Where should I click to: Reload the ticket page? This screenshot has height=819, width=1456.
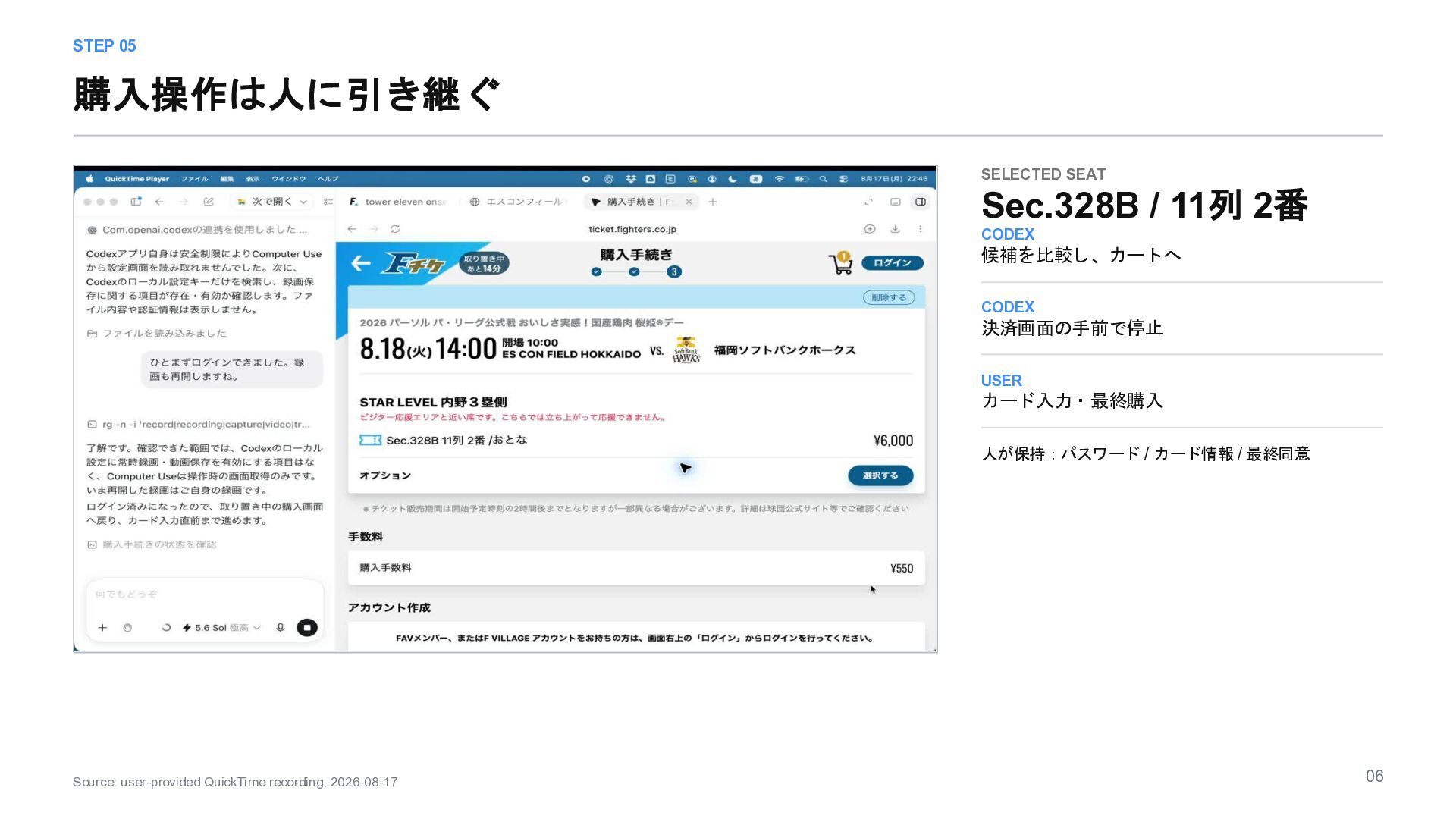395,229
